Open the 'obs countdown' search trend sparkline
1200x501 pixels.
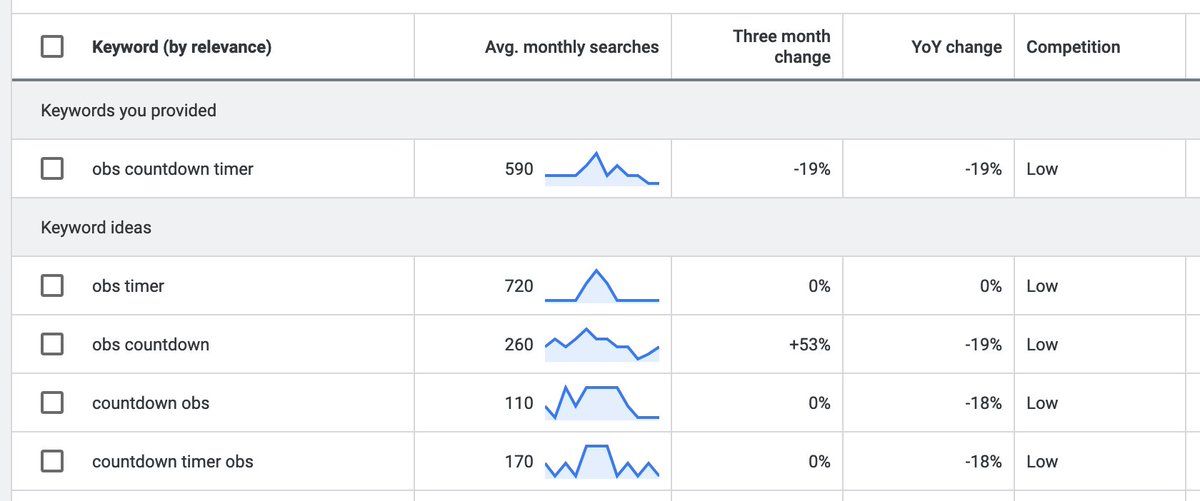(601, 344)
